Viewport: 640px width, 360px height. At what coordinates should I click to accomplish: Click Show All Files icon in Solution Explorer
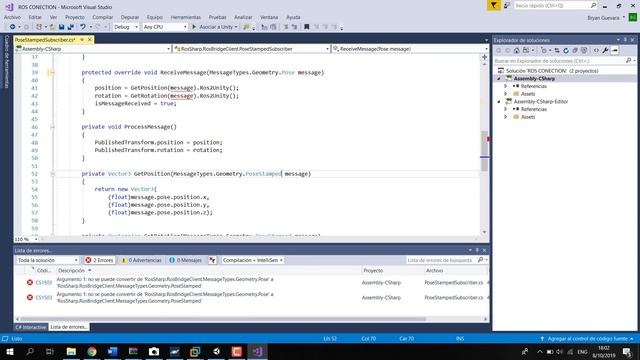pos(584,50)
